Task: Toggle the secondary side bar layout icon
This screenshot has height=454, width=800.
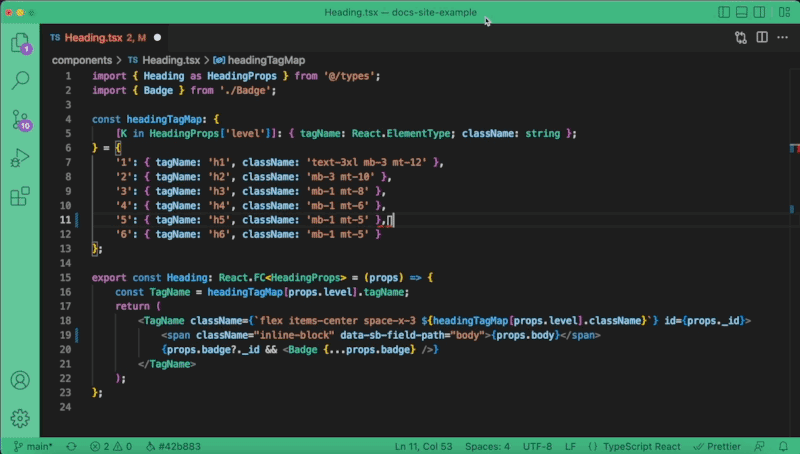Action: click(x=759, y=12)
